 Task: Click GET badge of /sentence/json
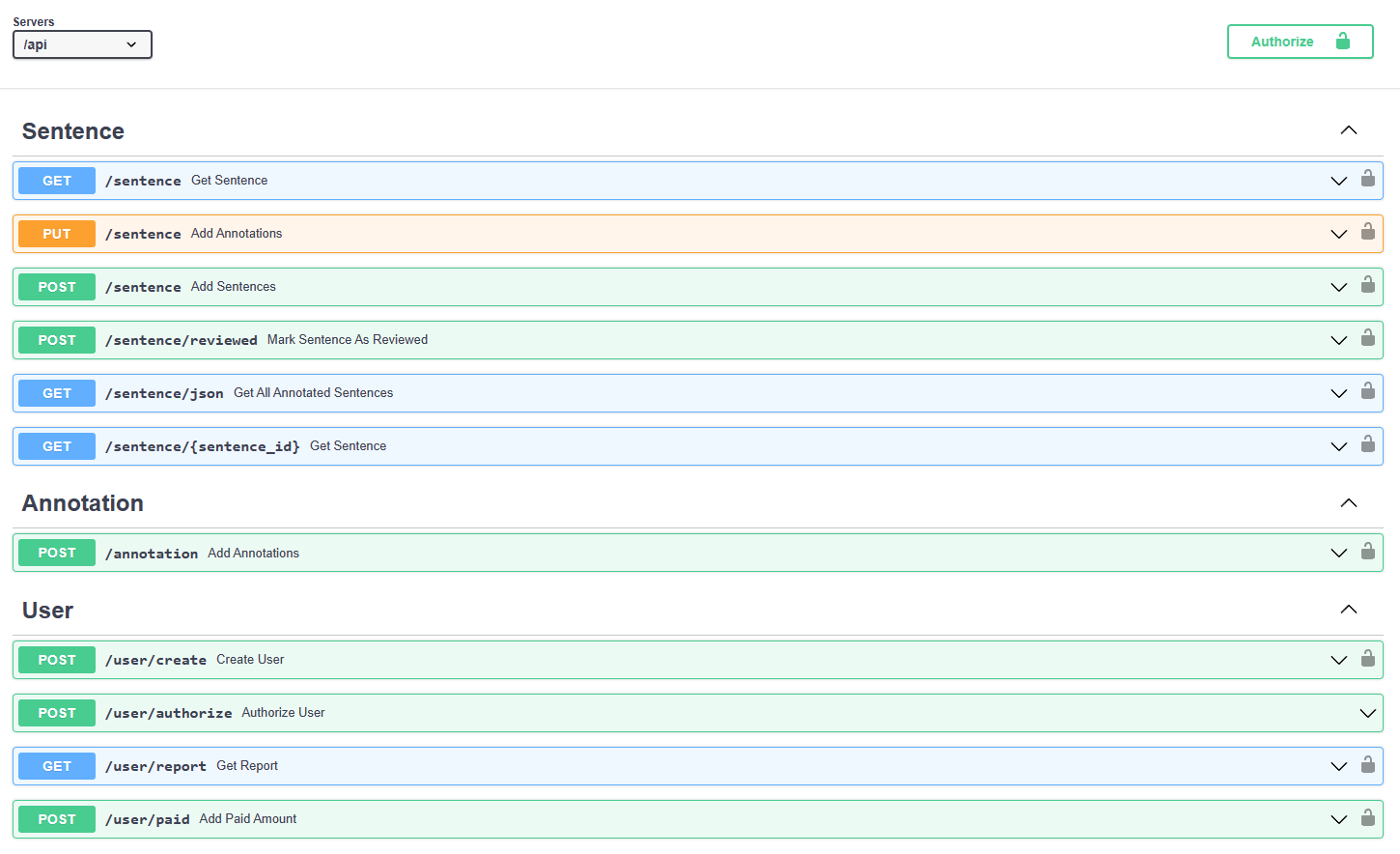coord(57,393)
